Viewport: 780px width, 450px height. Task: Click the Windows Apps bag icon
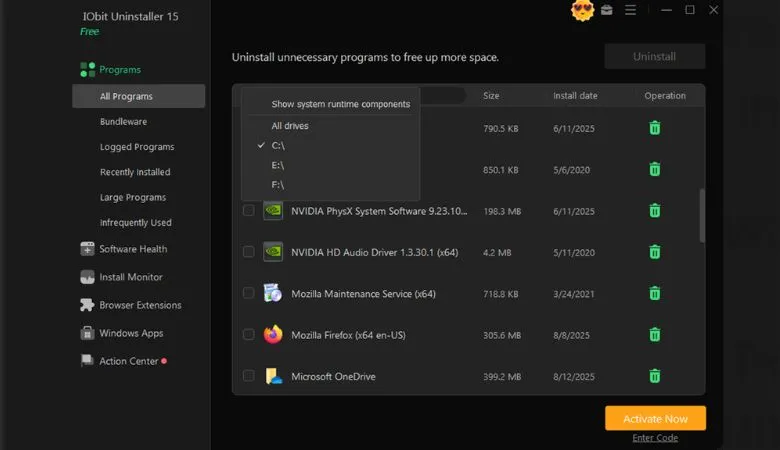[87, 333]
